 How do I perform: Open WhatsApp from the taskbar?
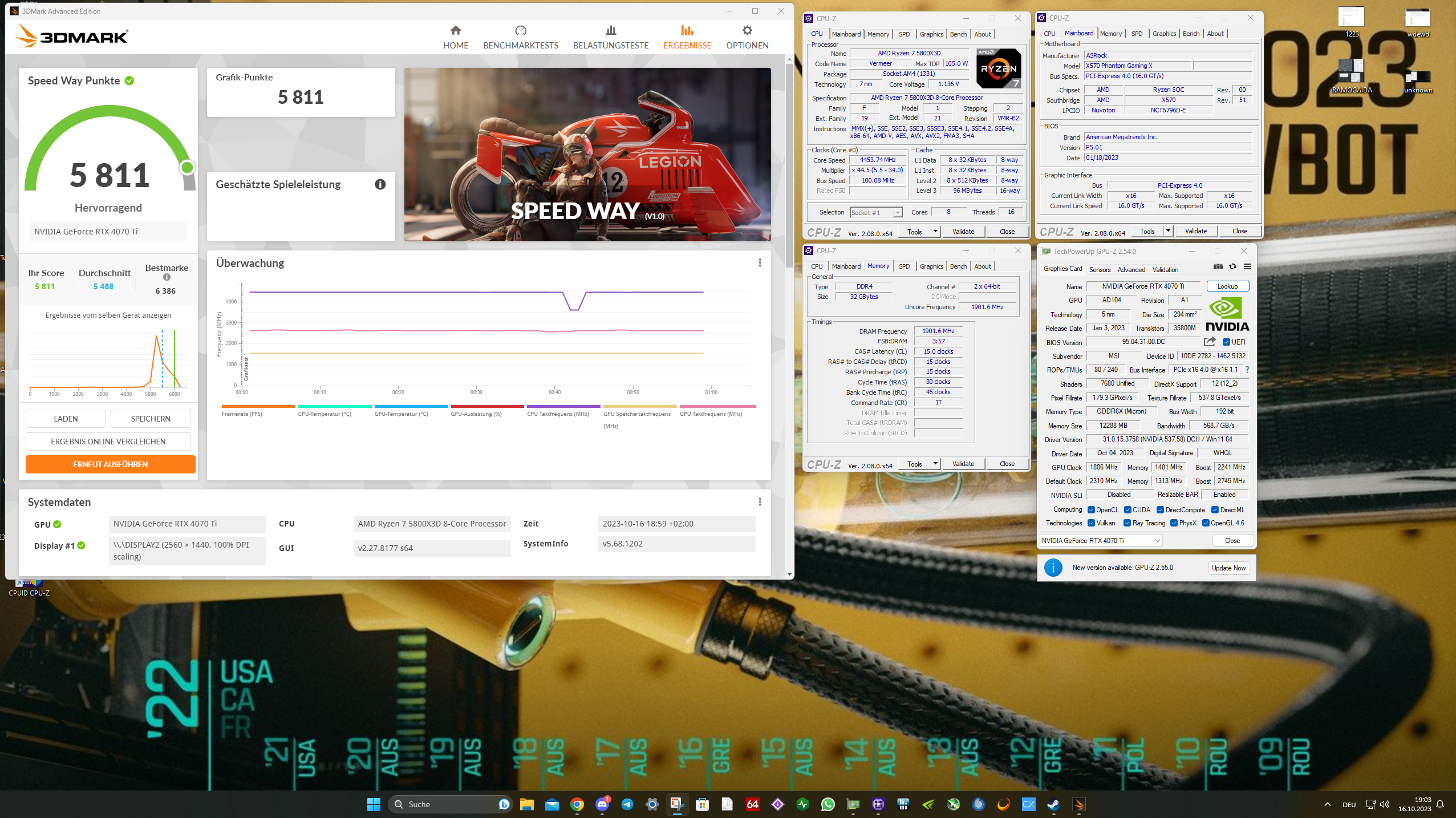coord(828,804)
